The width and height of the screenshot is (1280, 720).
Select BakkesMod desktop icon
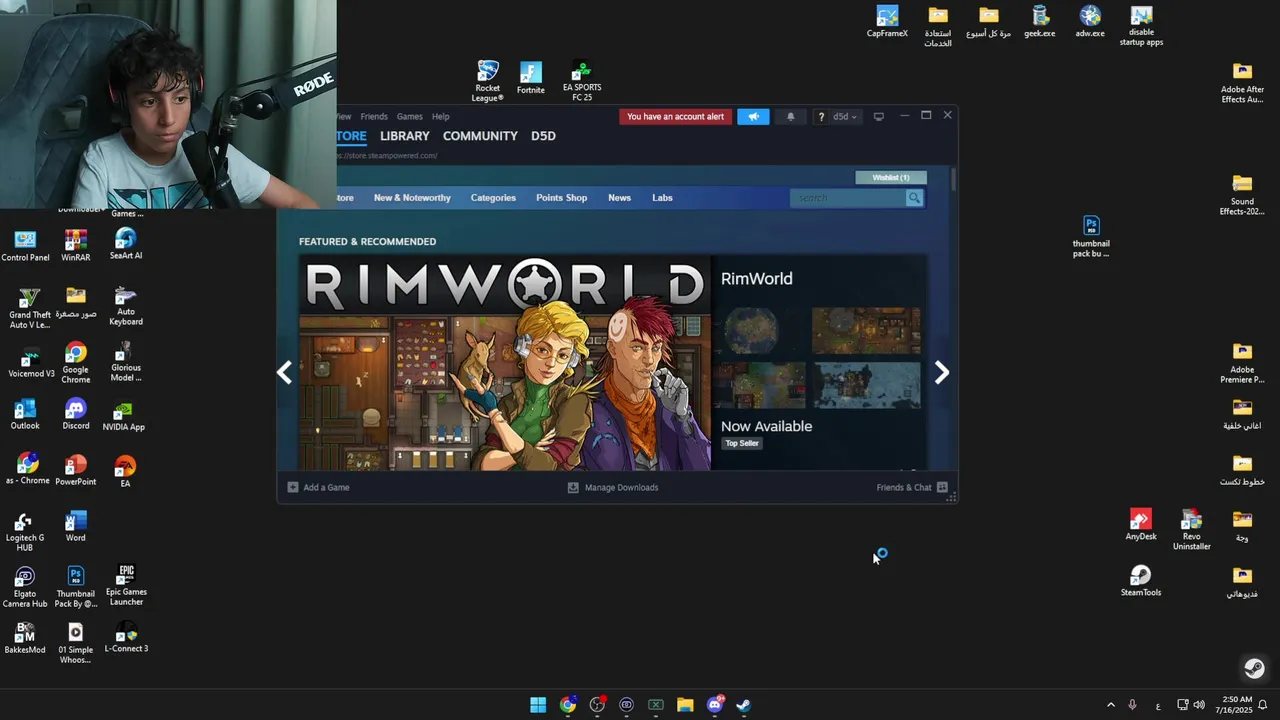pyautogui.click(x=25, y=638)
